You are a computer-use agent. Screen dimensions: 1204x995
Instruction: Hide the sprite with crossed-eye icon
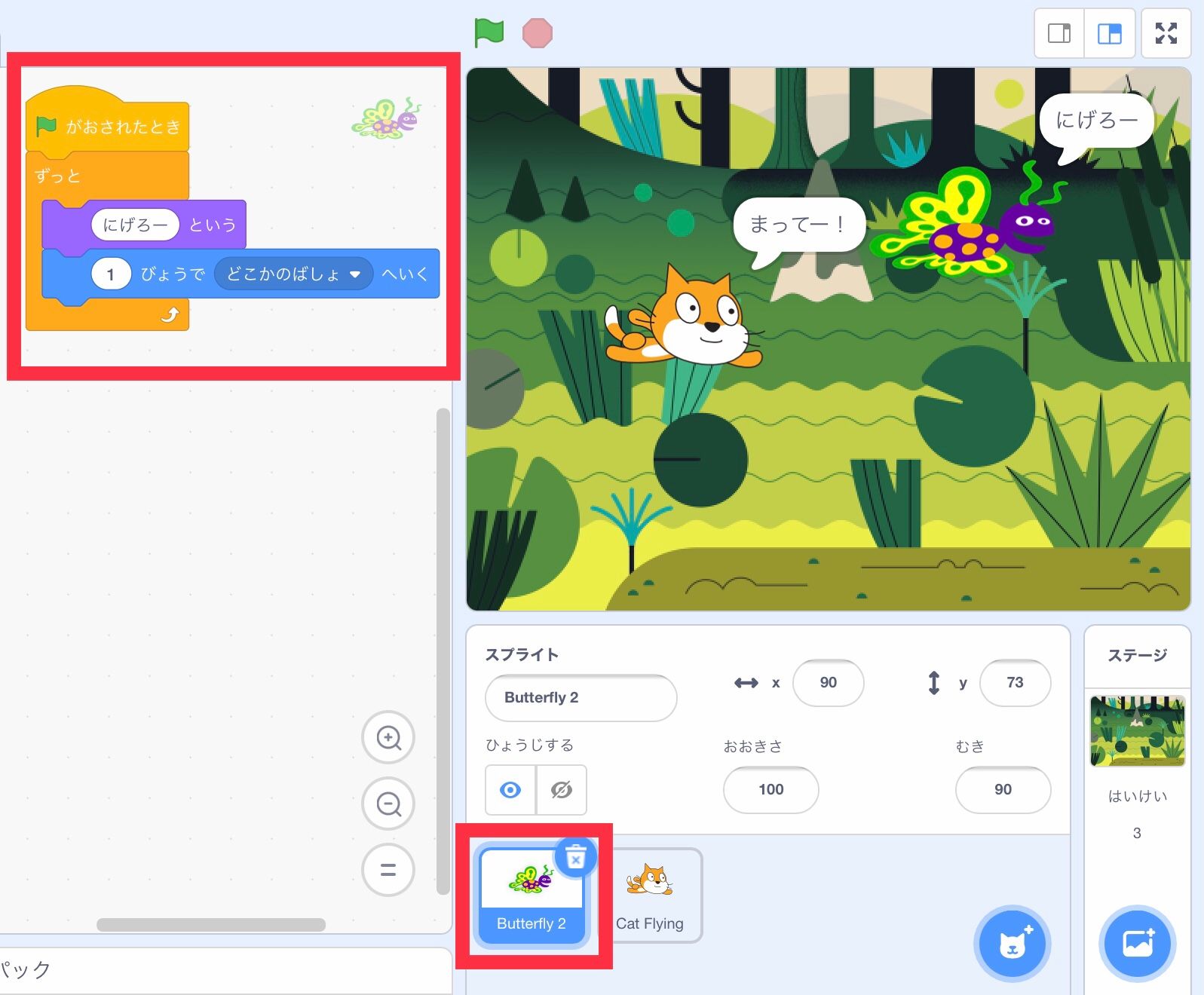tap(562, 790)
